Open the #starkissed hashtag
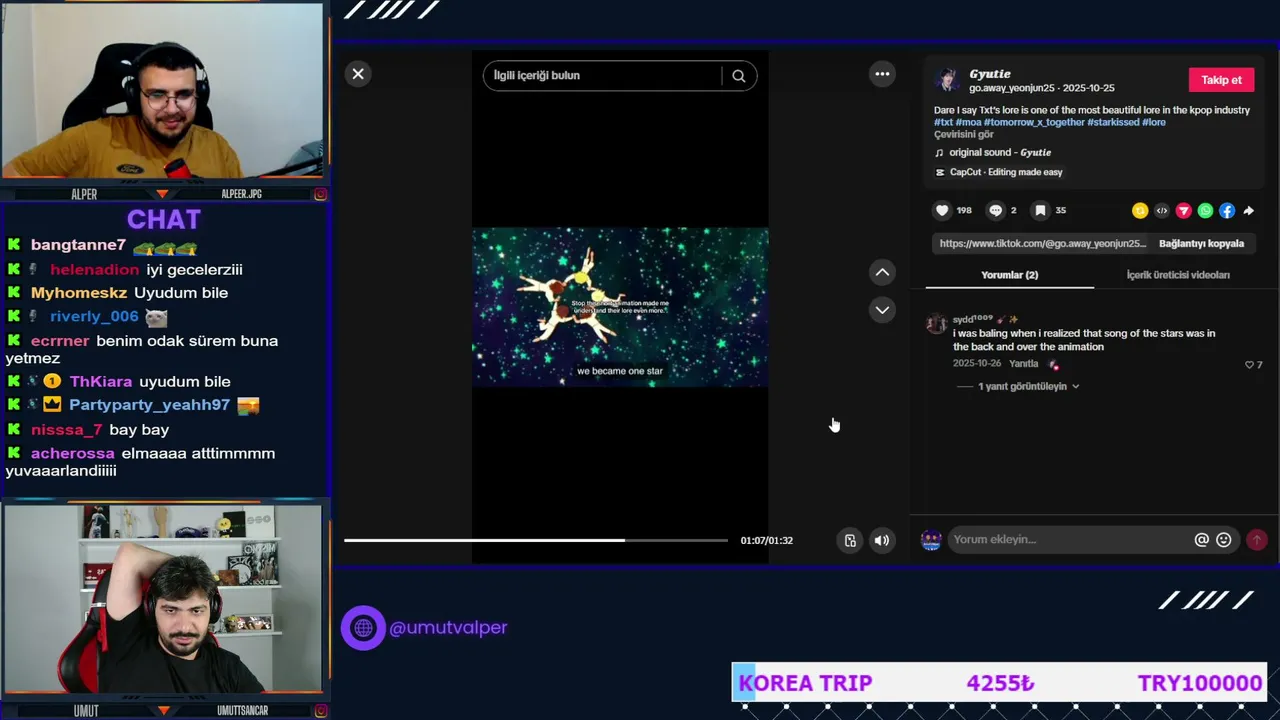This screenshot has width=1280, height=720. [1113, 122]
